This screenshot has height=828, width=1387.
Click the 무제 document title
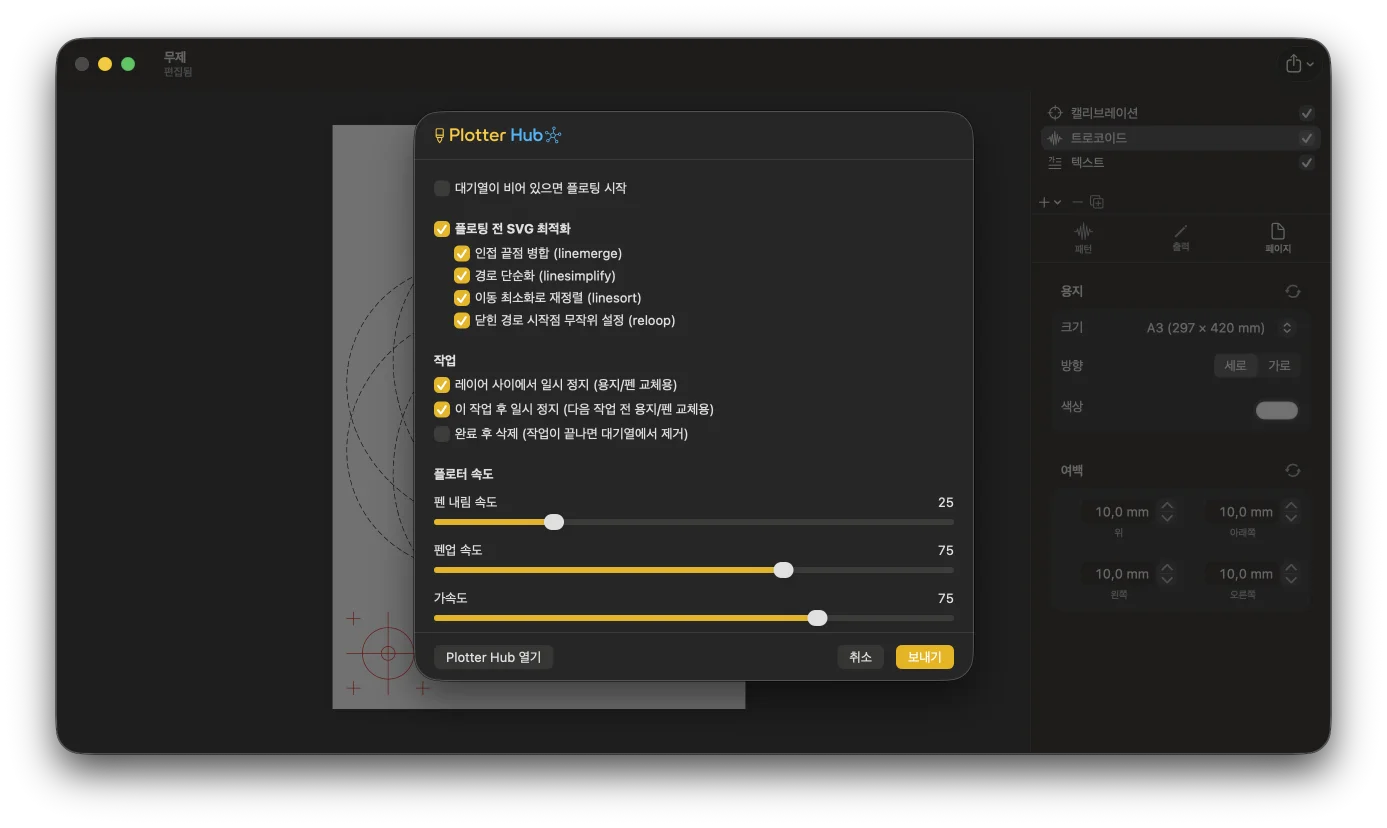(x=175, y=57)
